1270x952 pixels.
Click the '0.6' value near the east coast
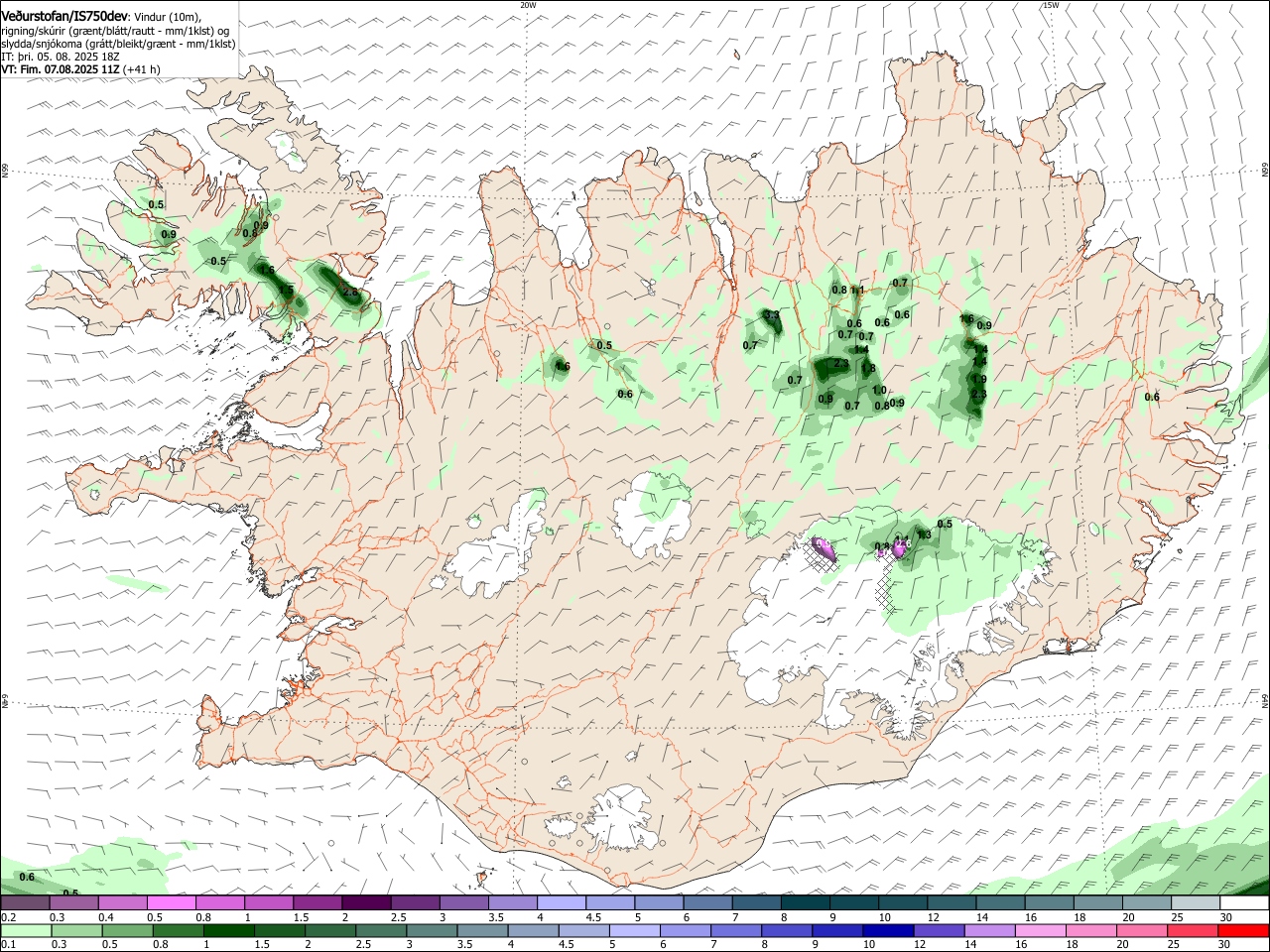tap(1152, 398)
